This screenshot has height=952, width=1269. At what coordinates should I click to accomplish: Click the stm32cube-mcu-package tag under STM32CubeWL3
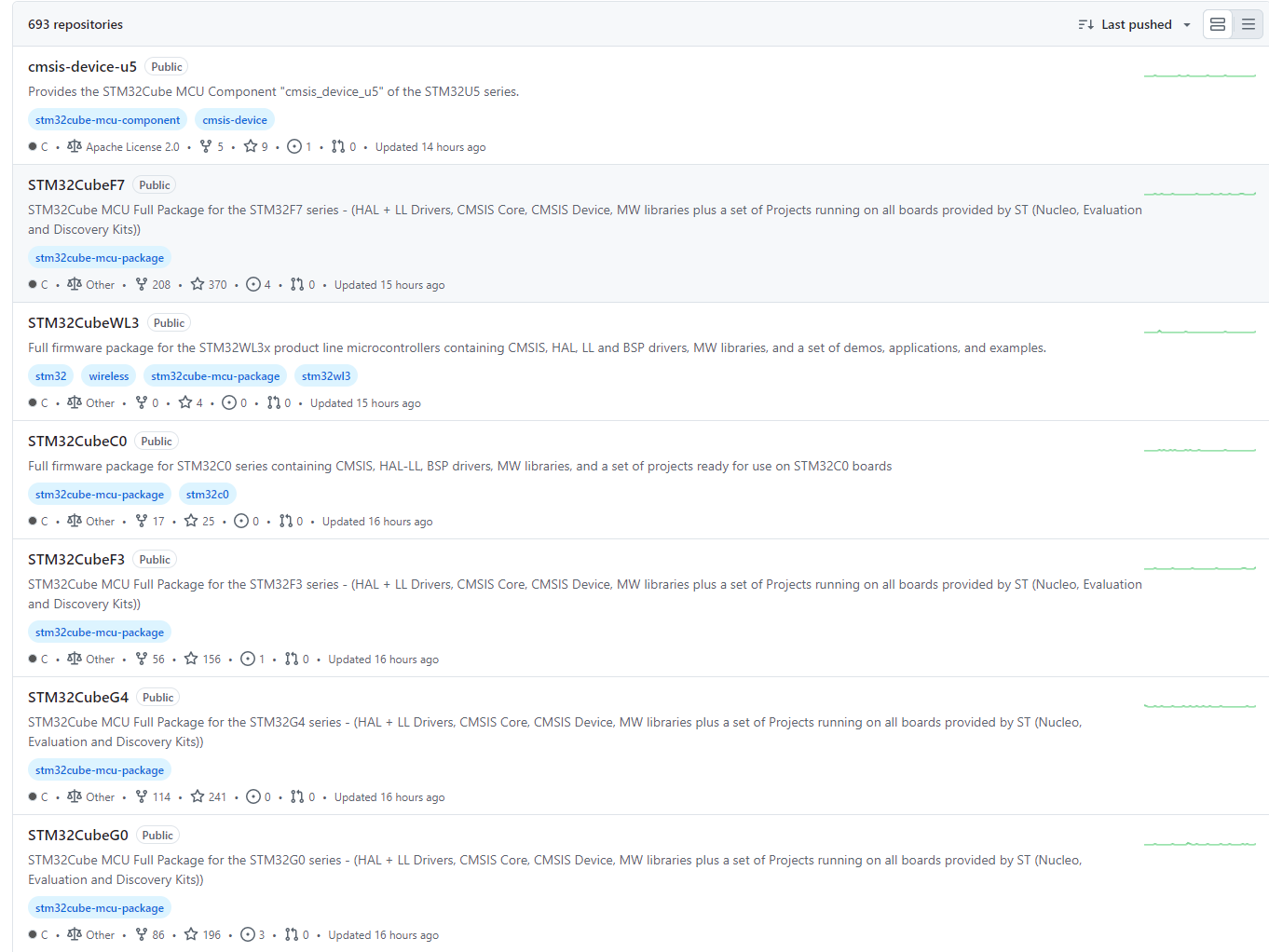(215, 376)
